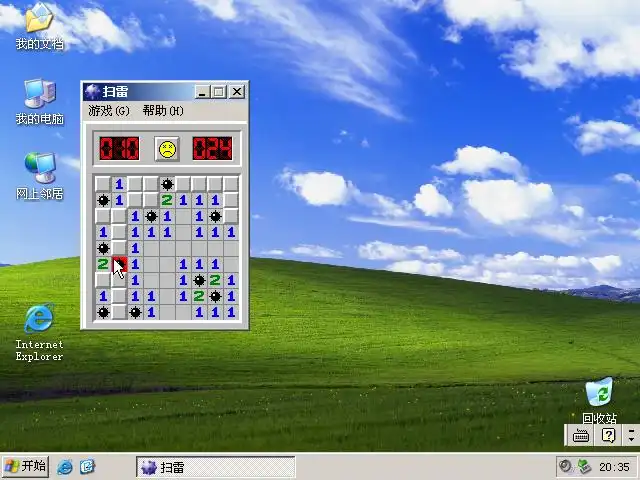Click the green 2 in the leftmost column
Viewport: 640px width, 480px height.
click(103, 264)
